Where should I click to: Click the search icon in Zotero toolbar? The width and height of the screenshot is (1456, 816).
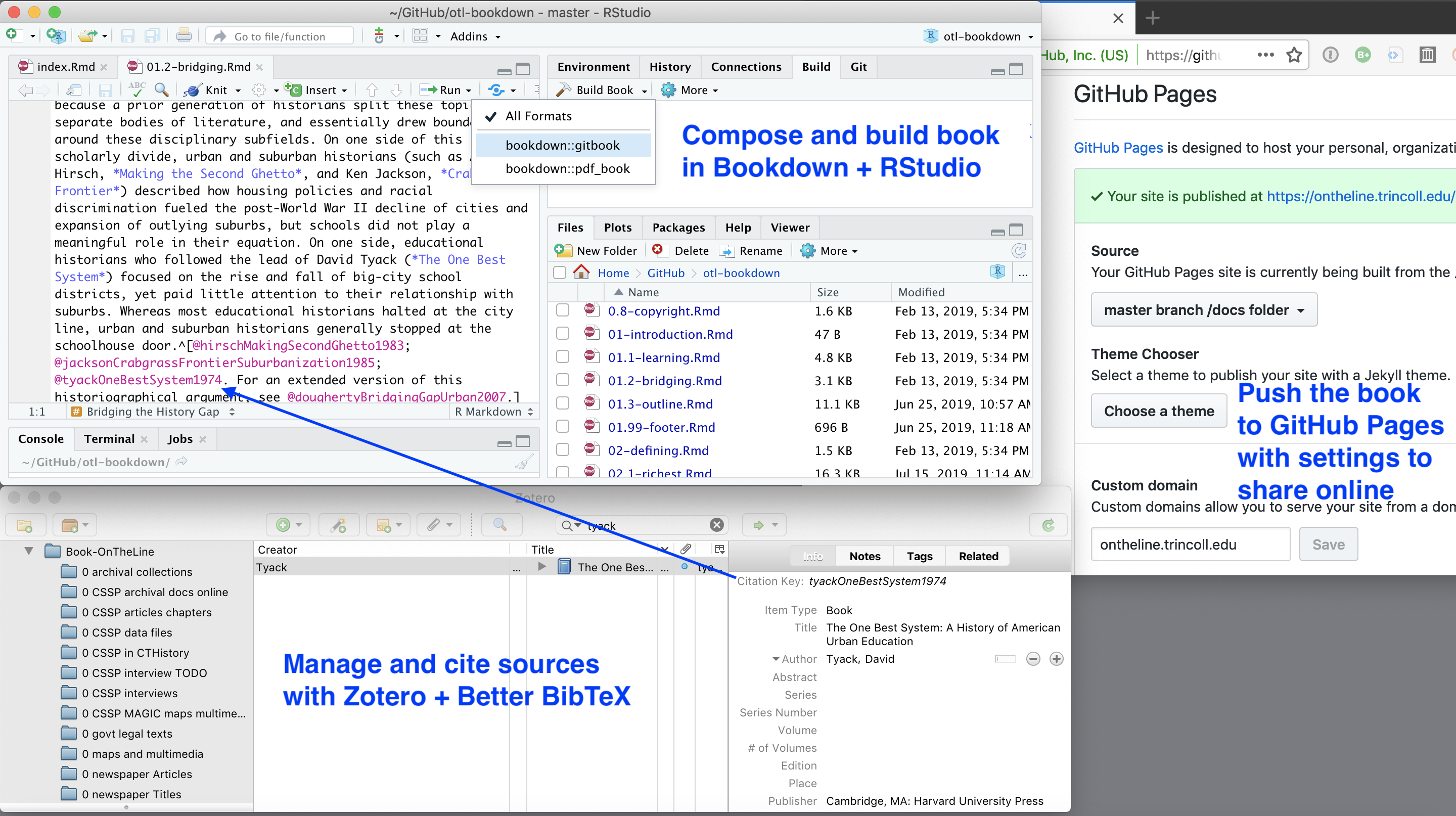500,524
